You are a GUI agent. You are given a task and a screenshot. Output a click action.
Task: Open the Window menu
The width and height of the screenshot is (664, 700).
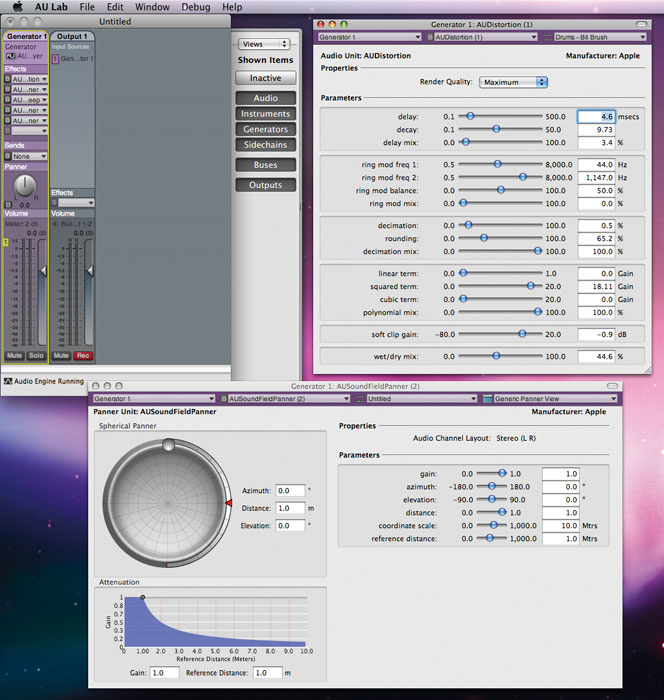pyautogui.click(x=152, y=7)
